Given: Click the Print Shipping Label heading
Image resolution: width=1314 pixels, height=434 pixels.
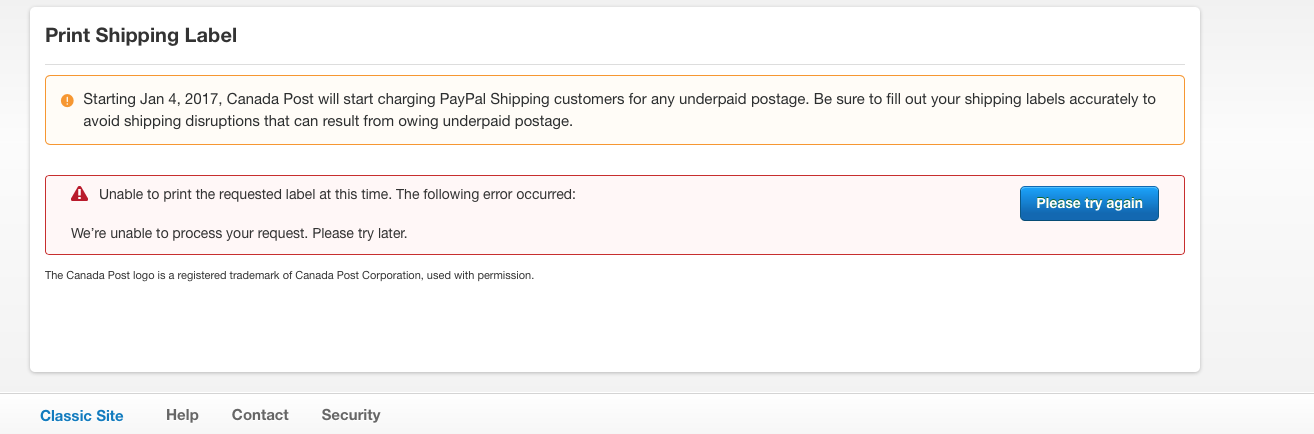Looking at the screenshot, I should pos(141,36).
